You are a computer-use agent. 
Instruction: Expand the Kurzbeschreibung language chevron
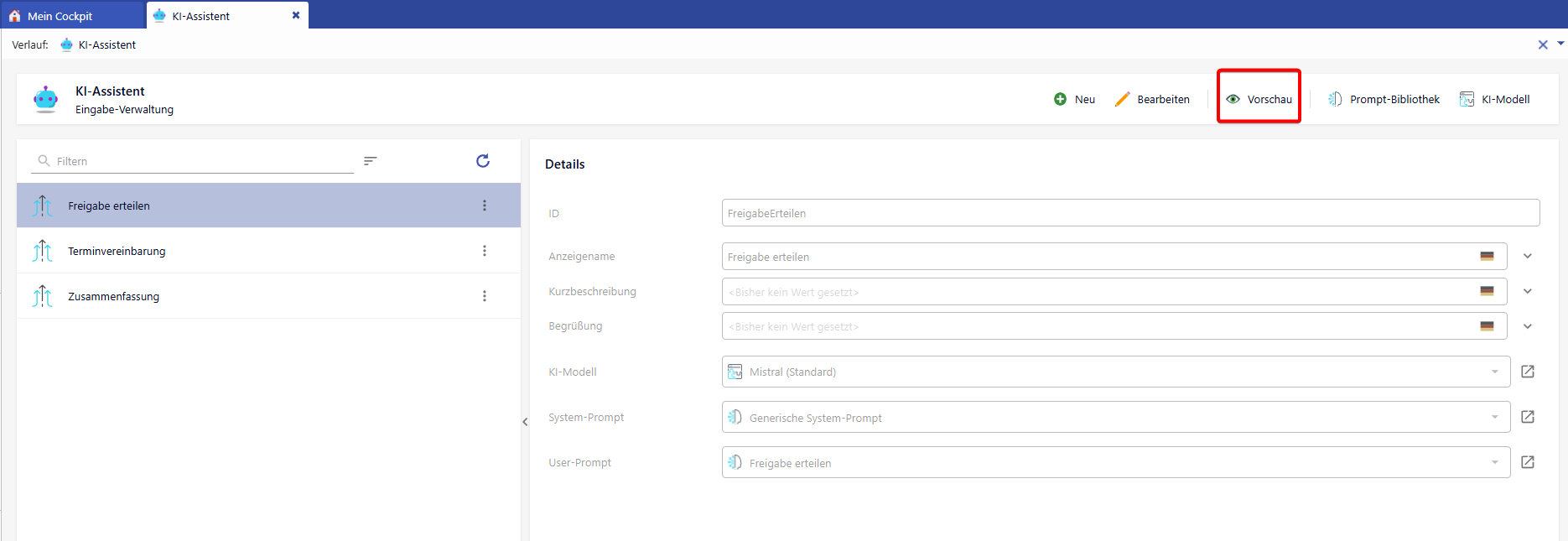(1528, 291)
